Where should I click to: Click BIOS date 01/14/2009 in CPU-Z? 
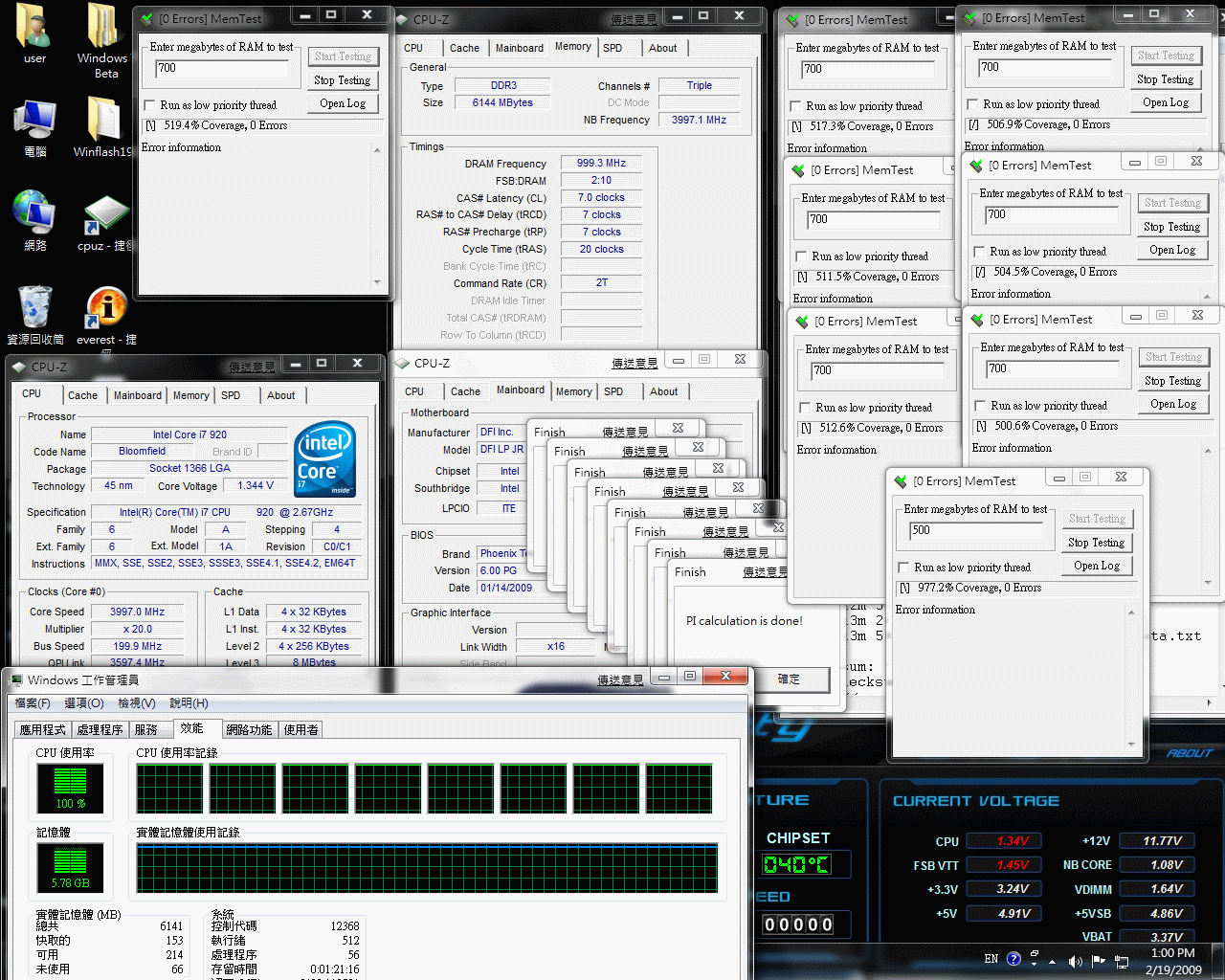(x=506, y=588)
